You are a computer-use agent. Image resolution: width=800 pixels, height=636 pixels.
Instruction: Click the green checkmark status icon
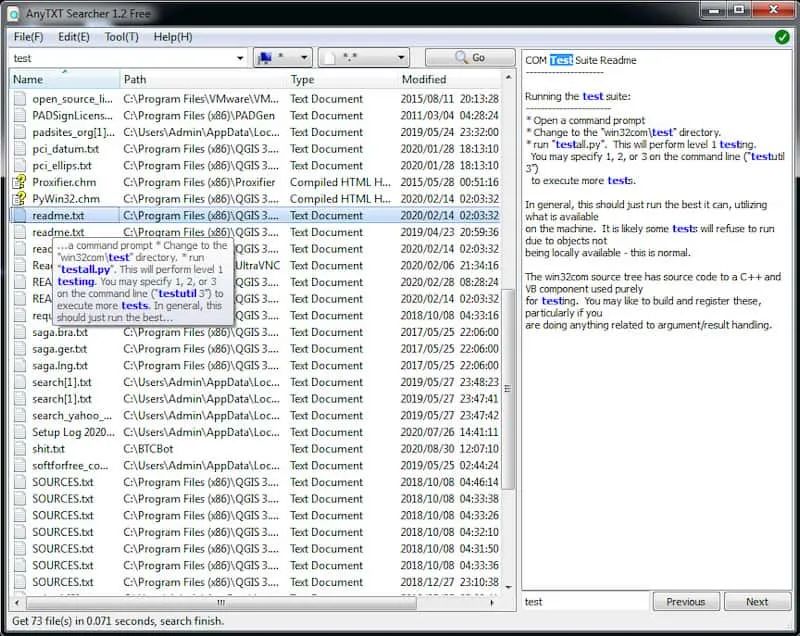[x=781, y=37]
